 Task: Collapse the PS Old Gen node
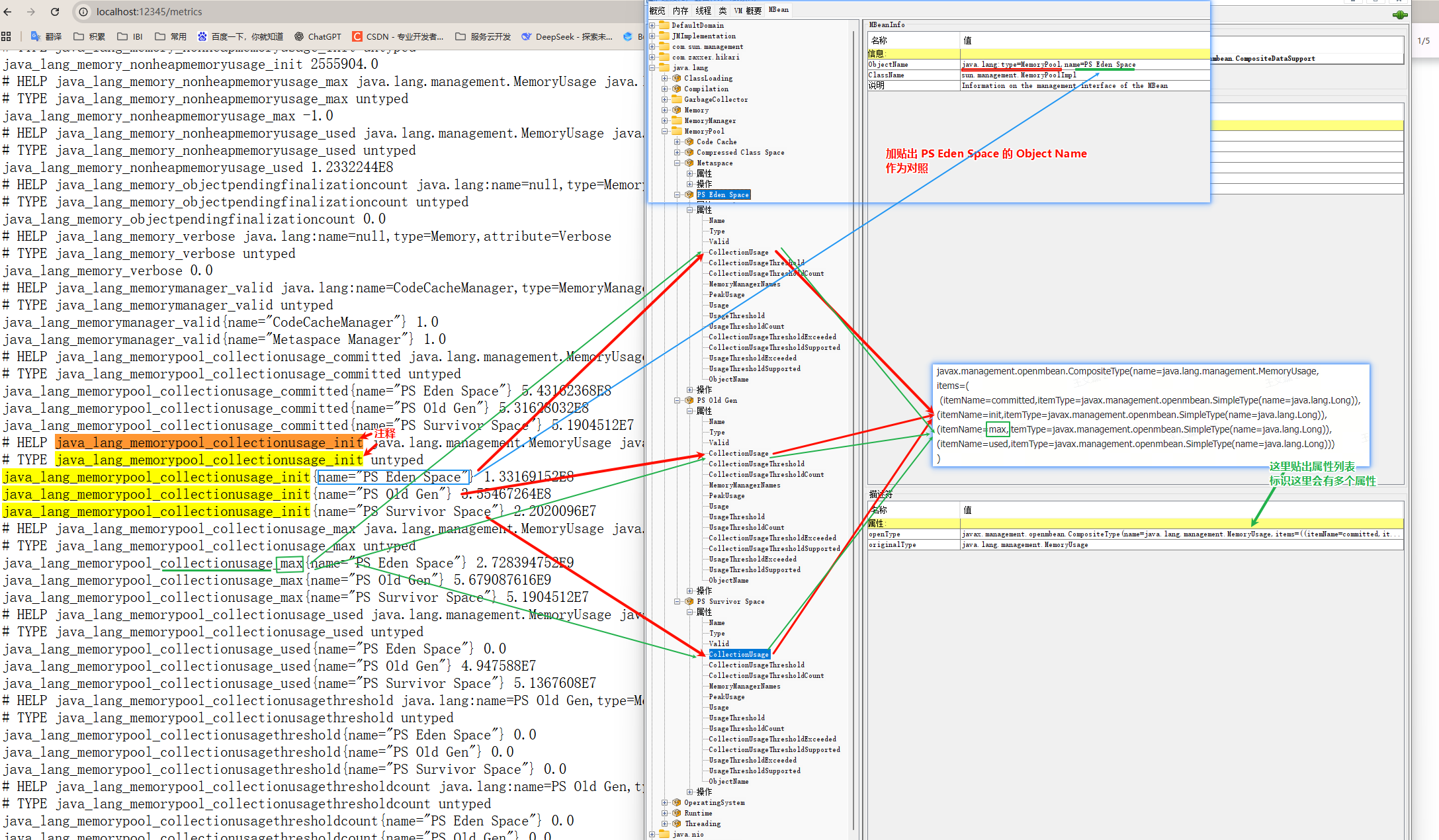(x=677, y=400)
